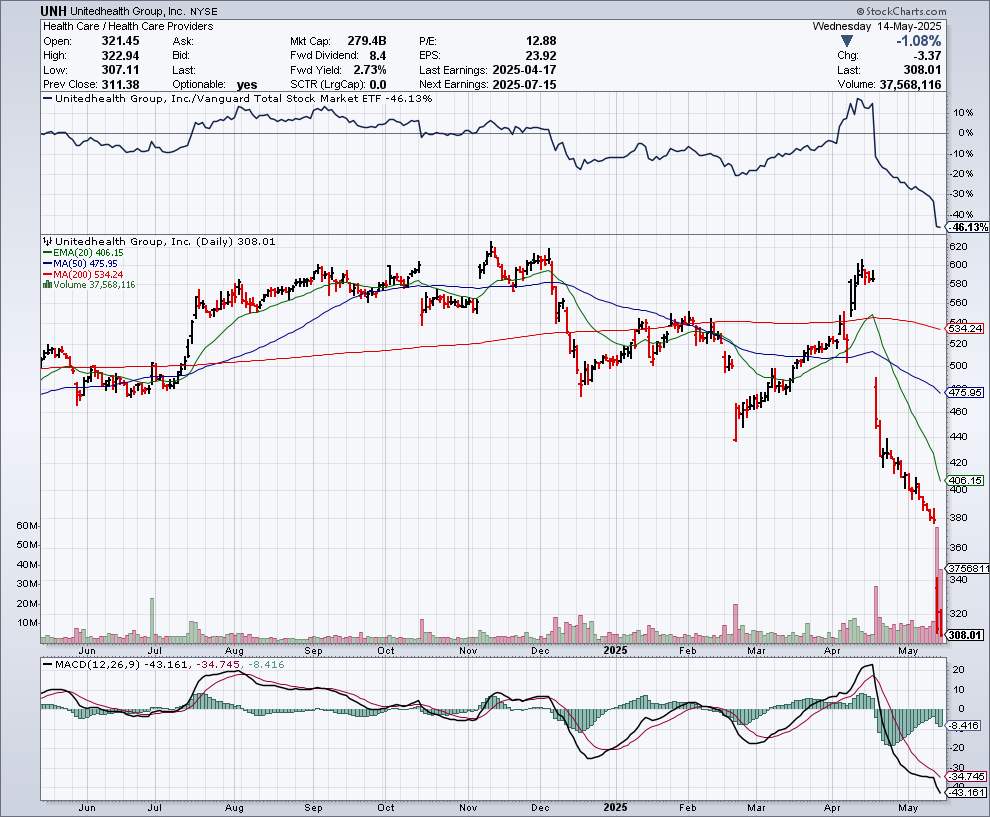Click the High value 322.94
The height and width of the screenshot is (817, 990).
[121, 55]
